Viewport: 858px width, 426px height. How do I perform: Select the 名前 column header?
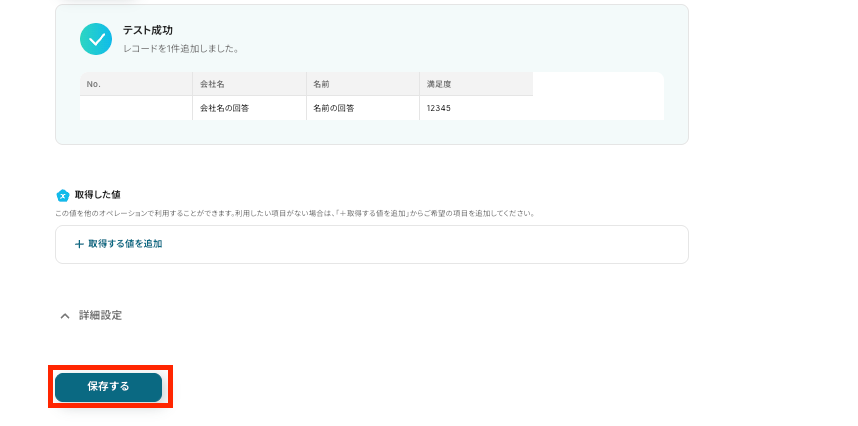[x=322, y=84]
